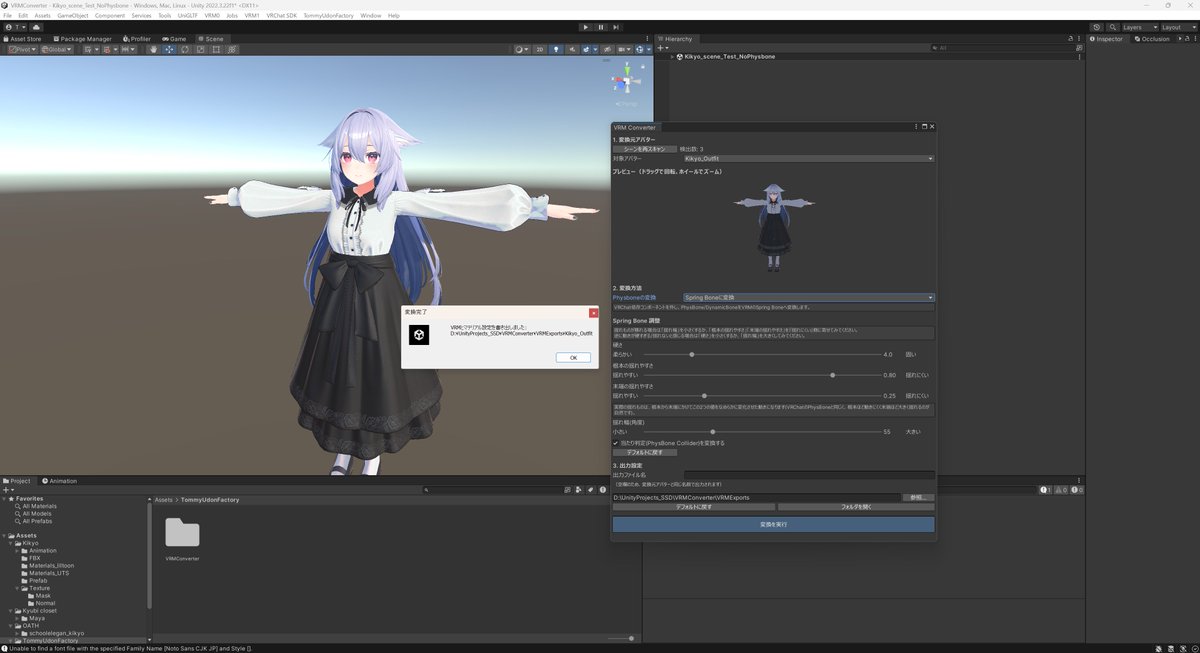Open the undo history icon near Layers
The image size is (1200, 653).
pyautogui.click(x=1097, y=27)
